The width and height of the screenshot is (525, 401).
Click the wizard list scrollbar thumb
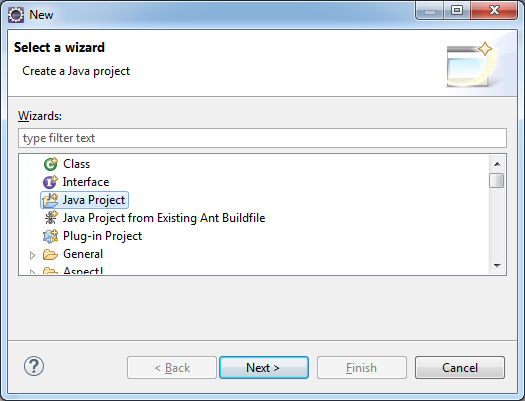click(497, 180)
